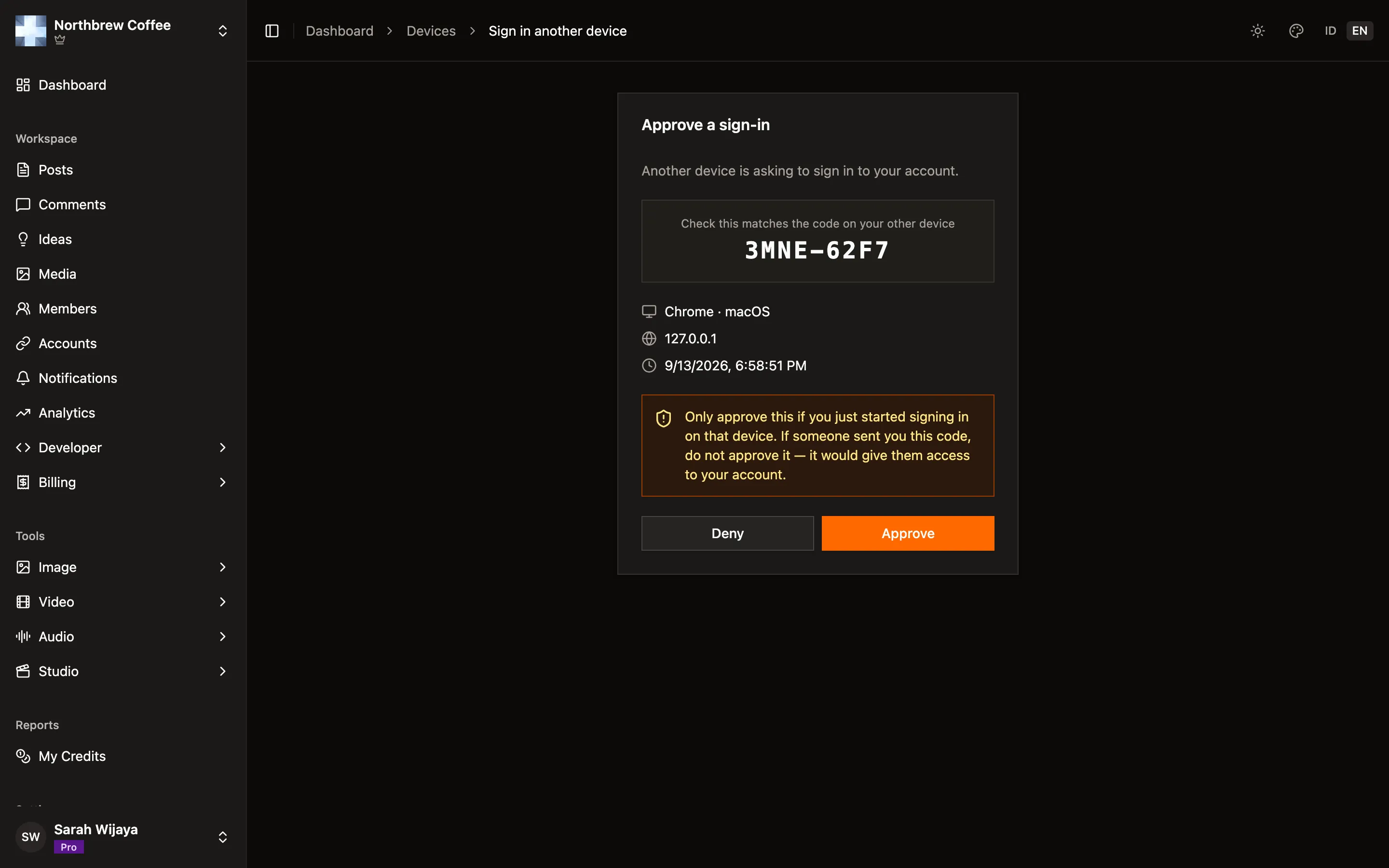1389x868 pixels.
Task: Click the Approve a sign-in heading
Action: [706, 124]
